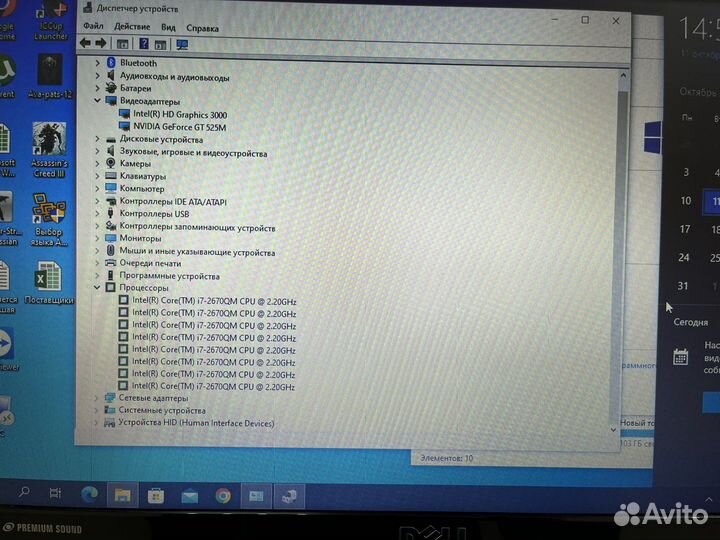Select the last i7-2670QM processor entry
The image size is (720, 540).
coord(214,386)
